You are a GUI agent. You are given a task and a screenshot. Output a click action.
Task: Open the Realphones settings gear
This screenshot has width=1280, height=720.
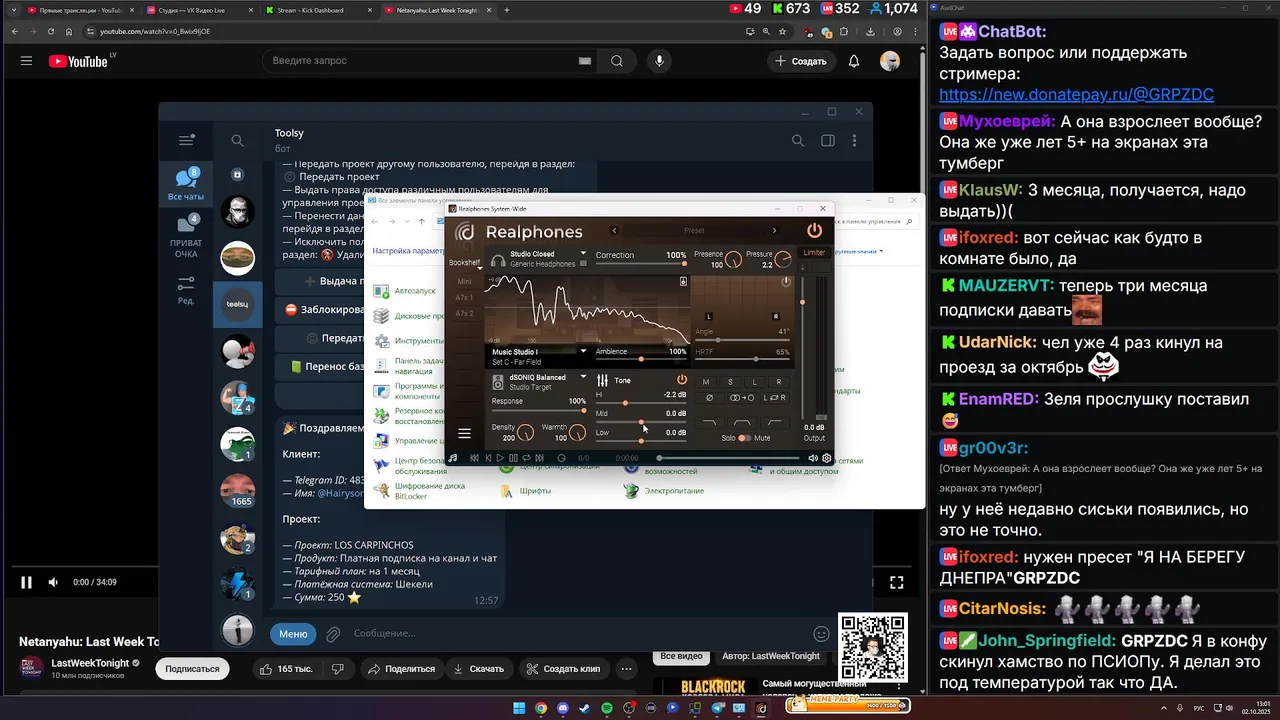pos(827,458)
